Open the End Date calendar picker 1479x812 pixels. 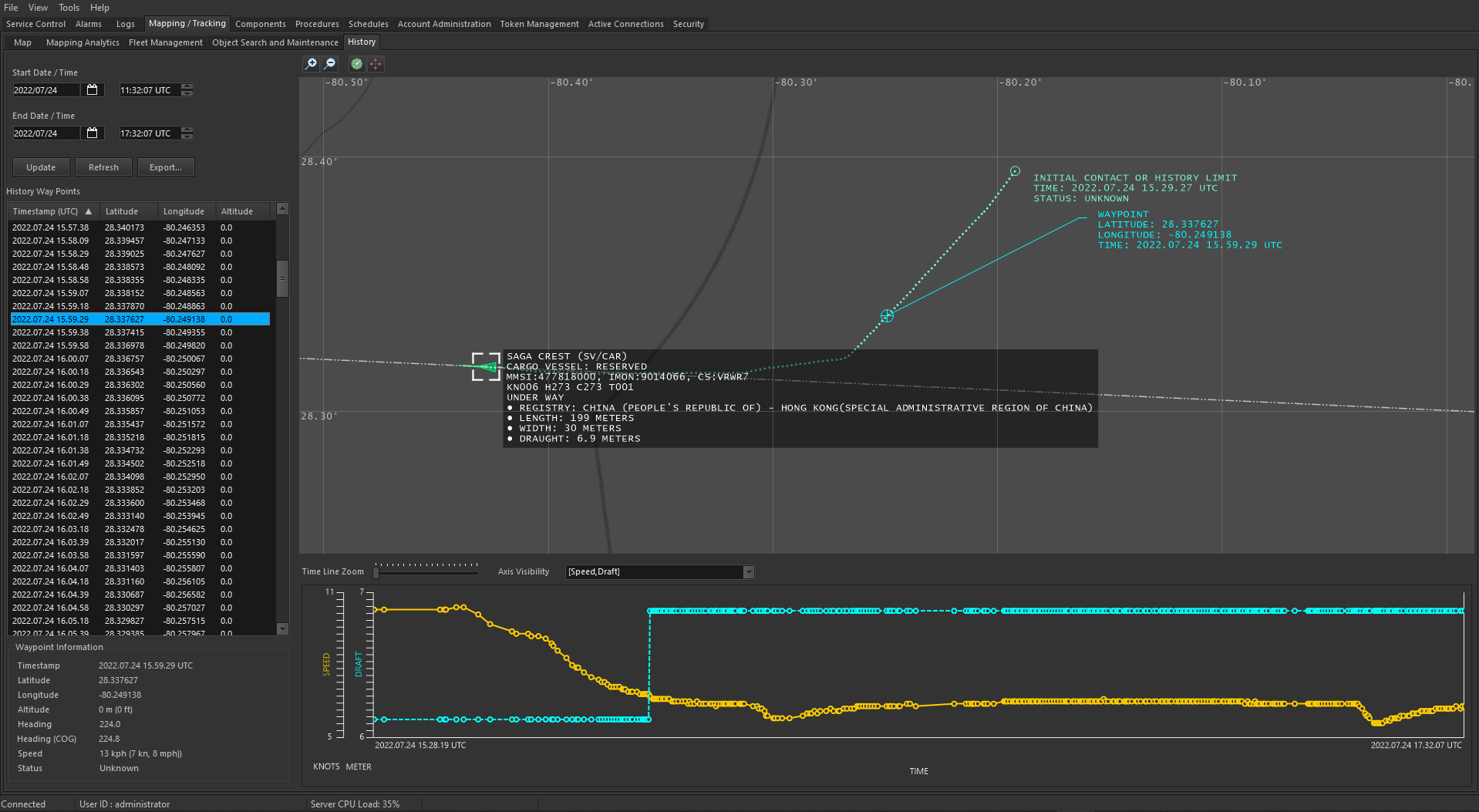[x=93, y=133]
